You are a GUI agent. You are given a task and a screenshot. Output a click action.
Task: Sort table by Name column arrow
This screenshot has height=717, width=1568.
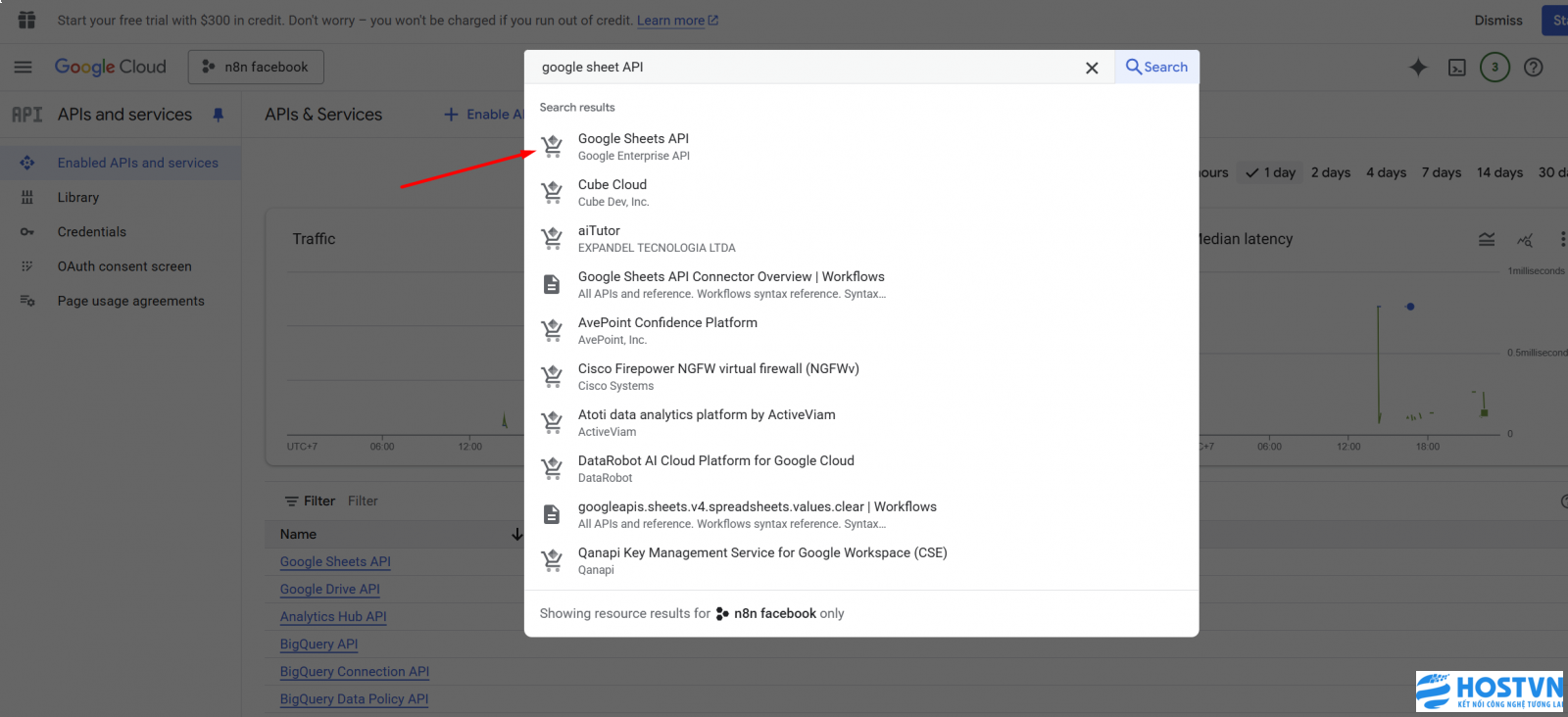[x=516, y=535]
